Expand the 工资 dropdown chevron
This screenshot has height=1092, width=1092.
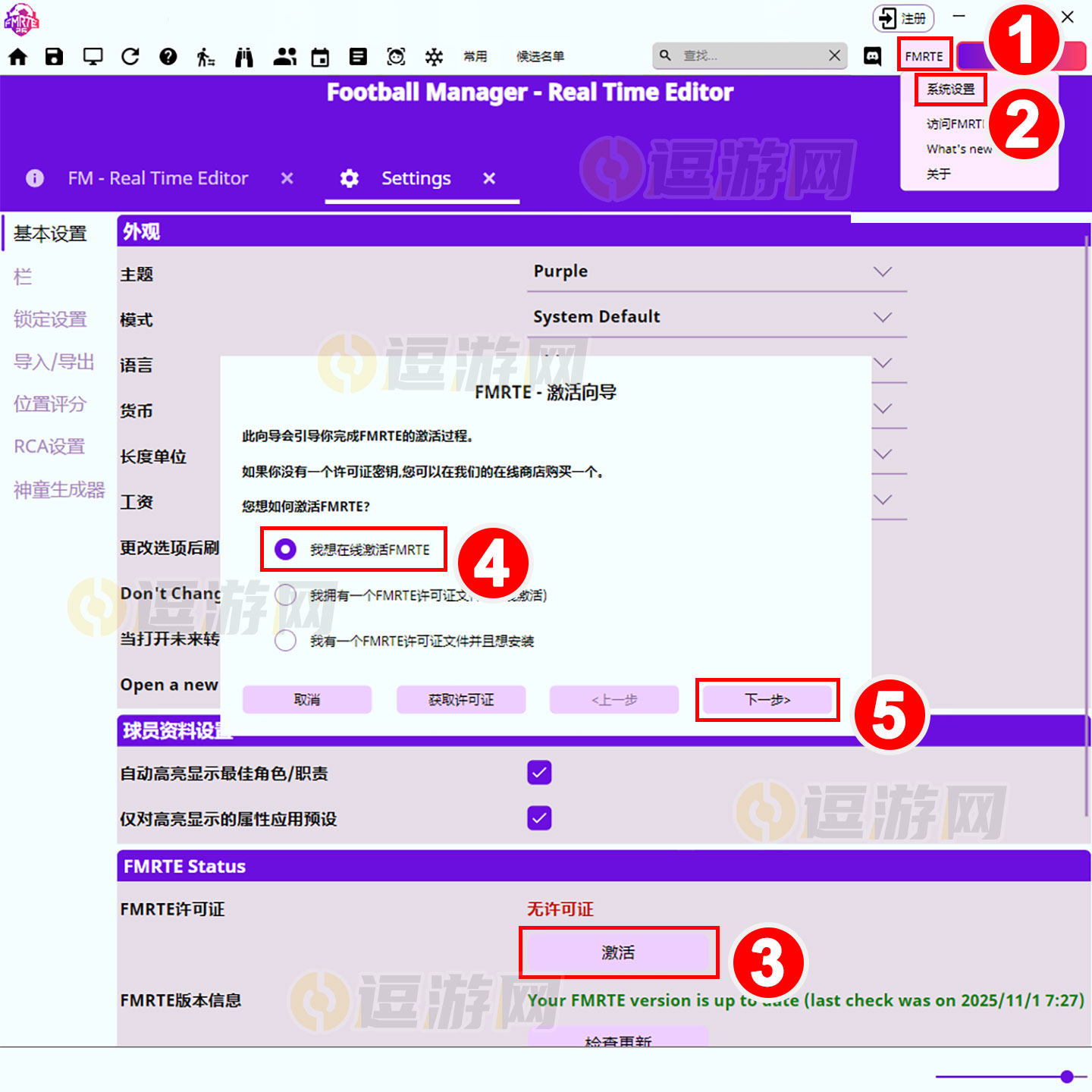point(883,500)
